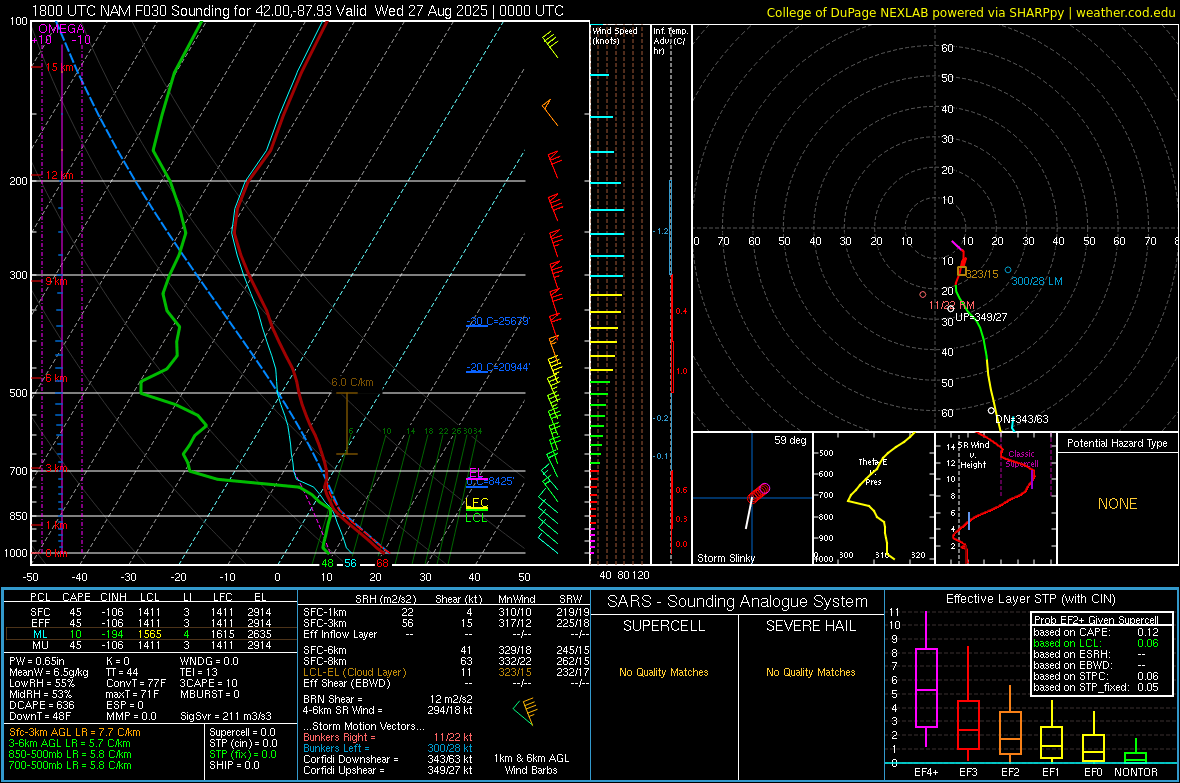Click the '12 km' height label
This screenshot has height=783, width=1180.
tap(59, 175)
